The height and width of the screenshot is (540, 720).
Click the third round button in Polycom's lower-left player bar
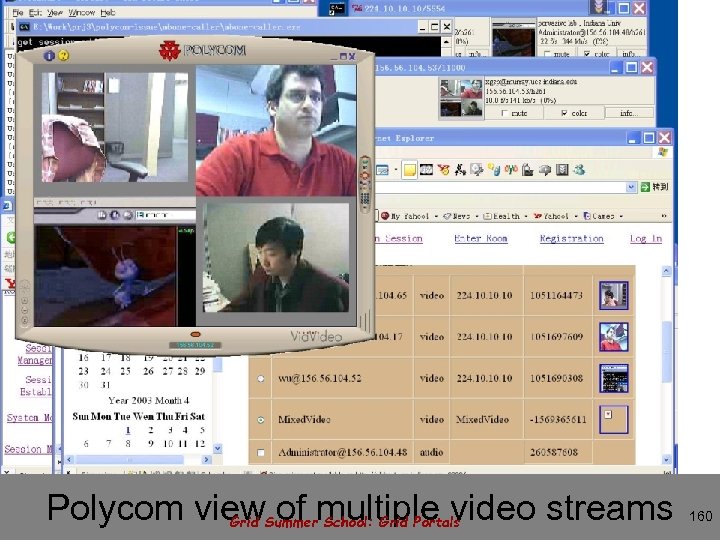coord(128,215)
